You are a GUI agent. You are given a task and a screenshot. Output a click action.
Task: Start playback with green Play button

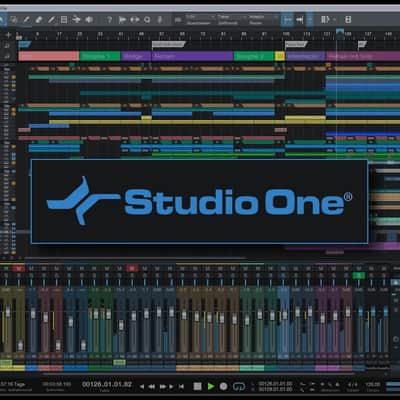tap(211, 386)
